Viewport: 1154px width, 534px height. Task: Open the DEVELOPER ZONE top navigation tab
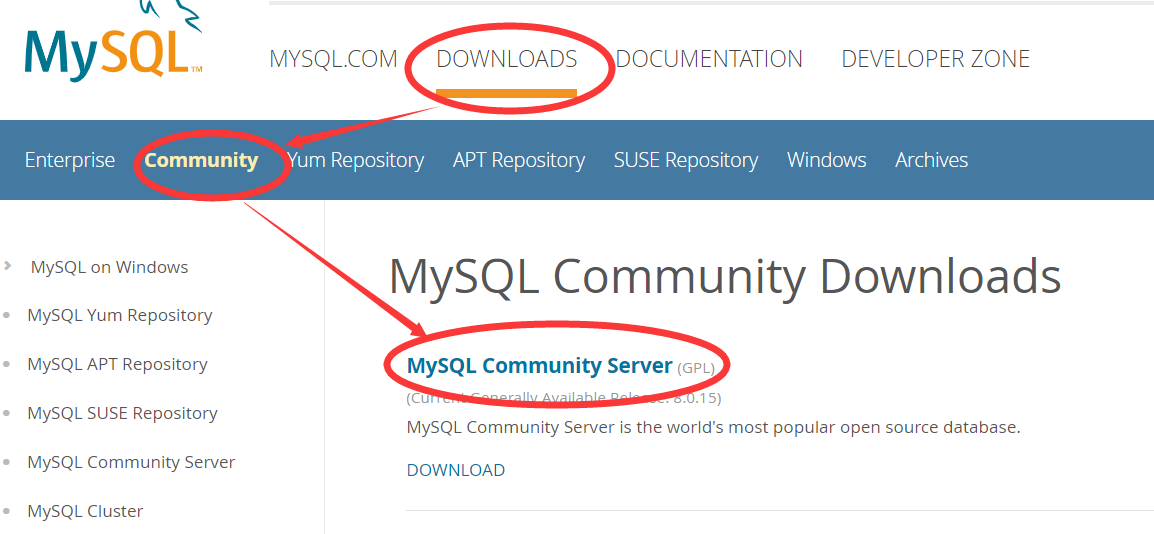[935, 59]
